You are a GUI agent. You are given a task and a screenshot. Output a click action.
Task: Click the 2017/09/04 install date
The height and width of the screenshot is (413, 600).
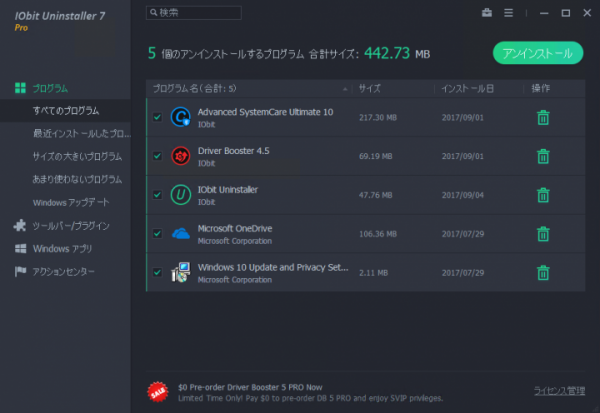pos(463,195)
